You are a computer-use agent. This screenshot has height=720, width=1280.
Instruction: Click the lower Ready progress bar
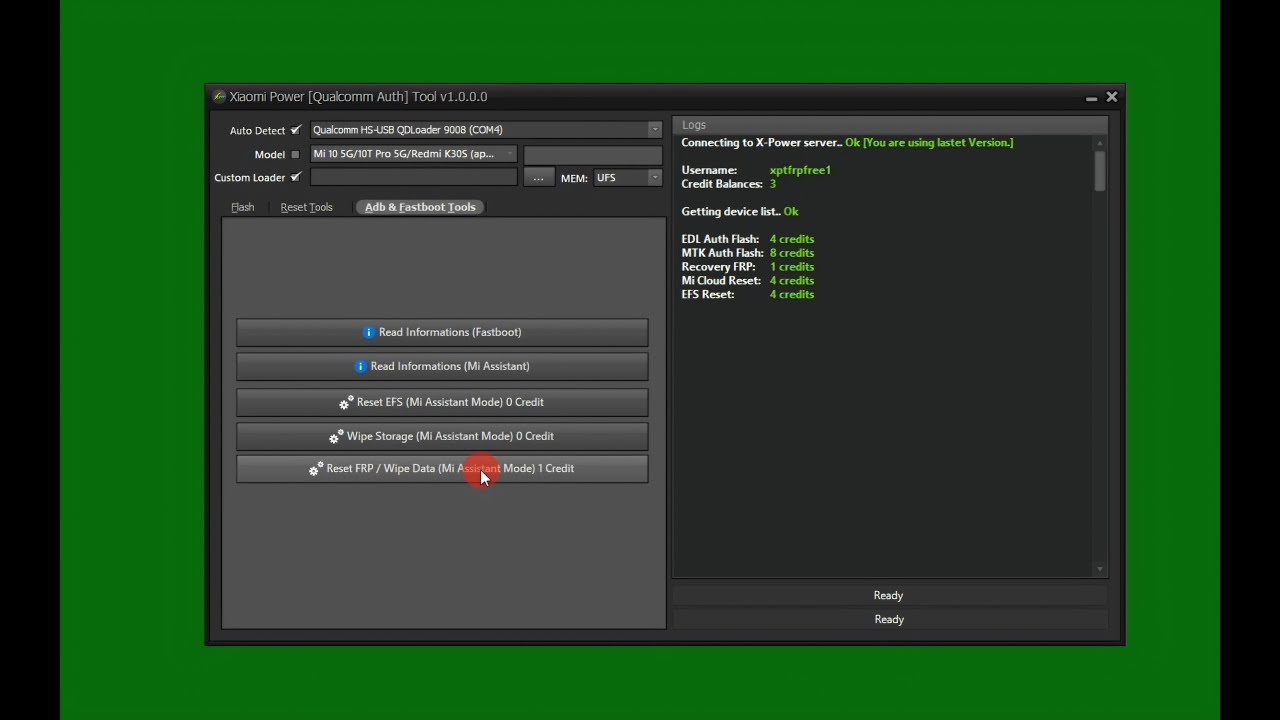tap(889, 619)
